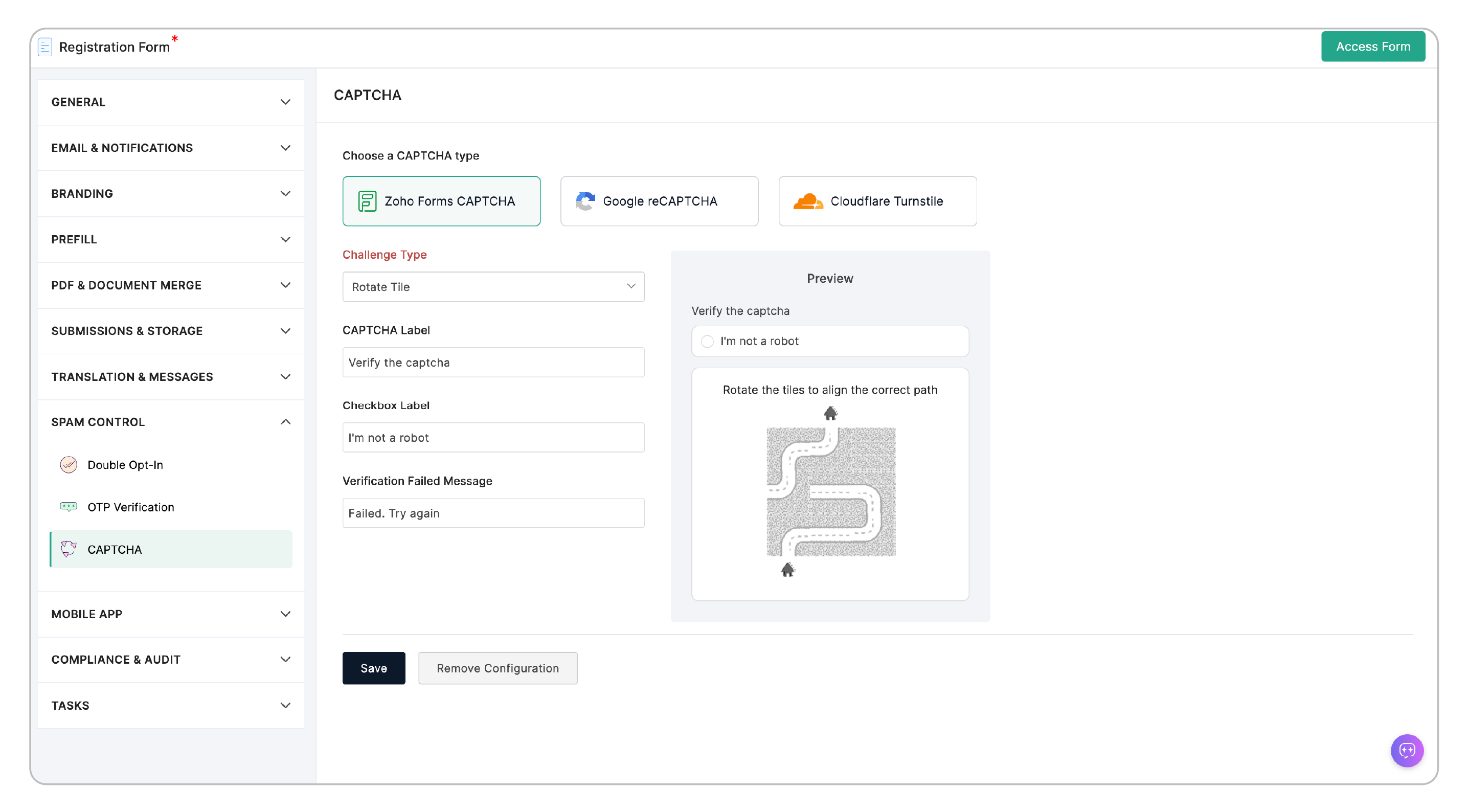Viewport: 1468px width, 812px height.
Task: Open Double Opt-In settings
Action: [x=171, y=465]
